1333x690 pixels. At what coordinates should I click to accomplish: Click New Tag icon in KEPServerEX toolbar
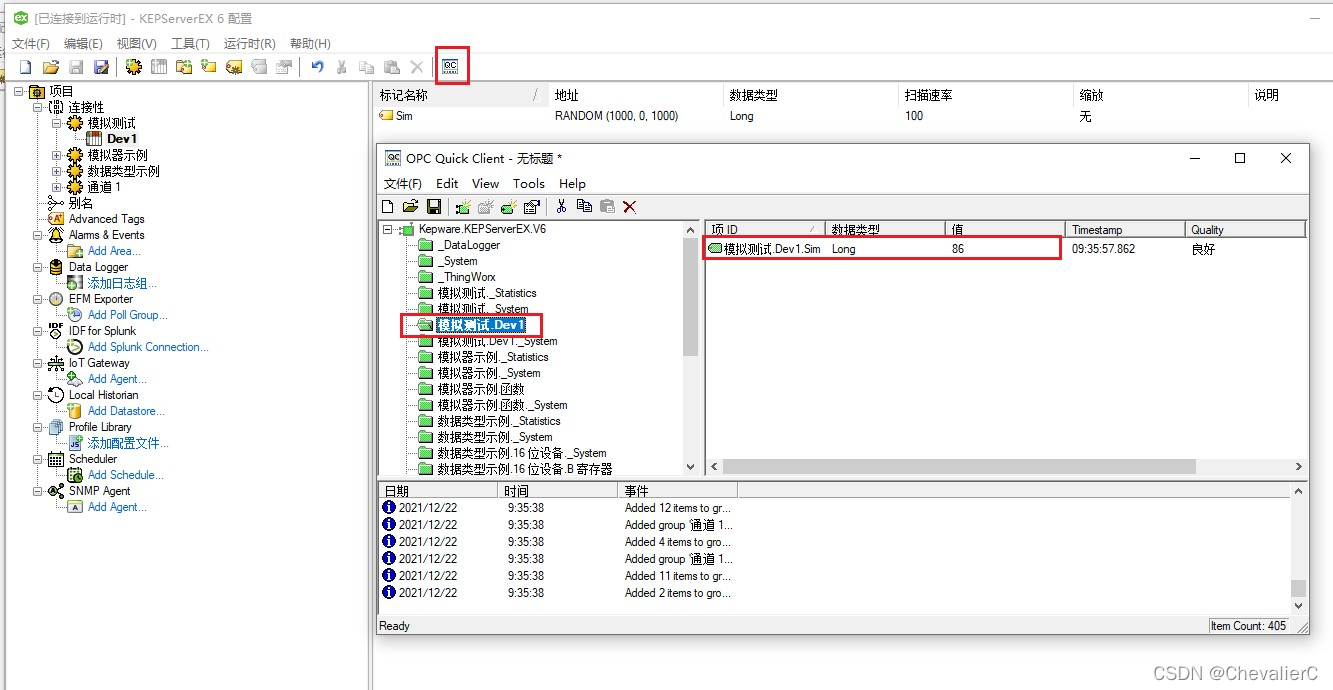pos(208,67)
